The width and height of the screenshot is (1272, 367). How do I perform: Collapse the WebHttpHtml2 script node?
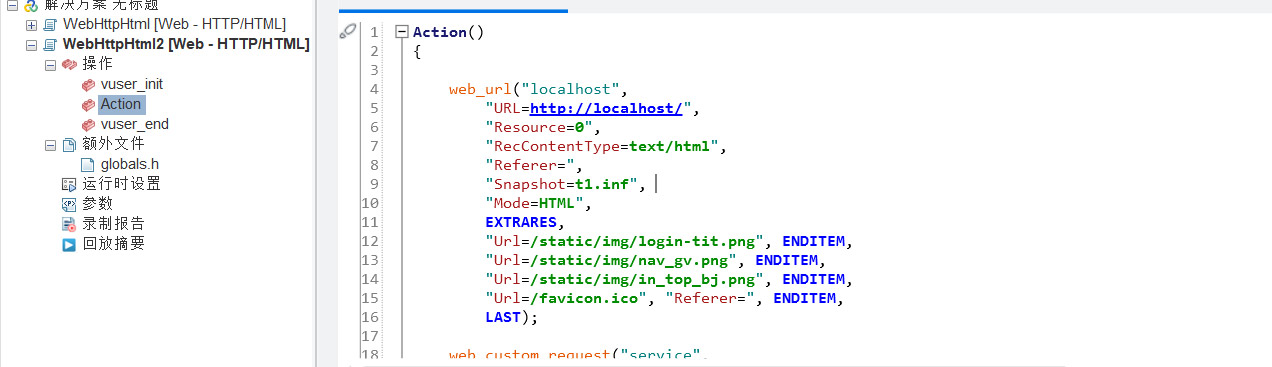tap(32, 44)
